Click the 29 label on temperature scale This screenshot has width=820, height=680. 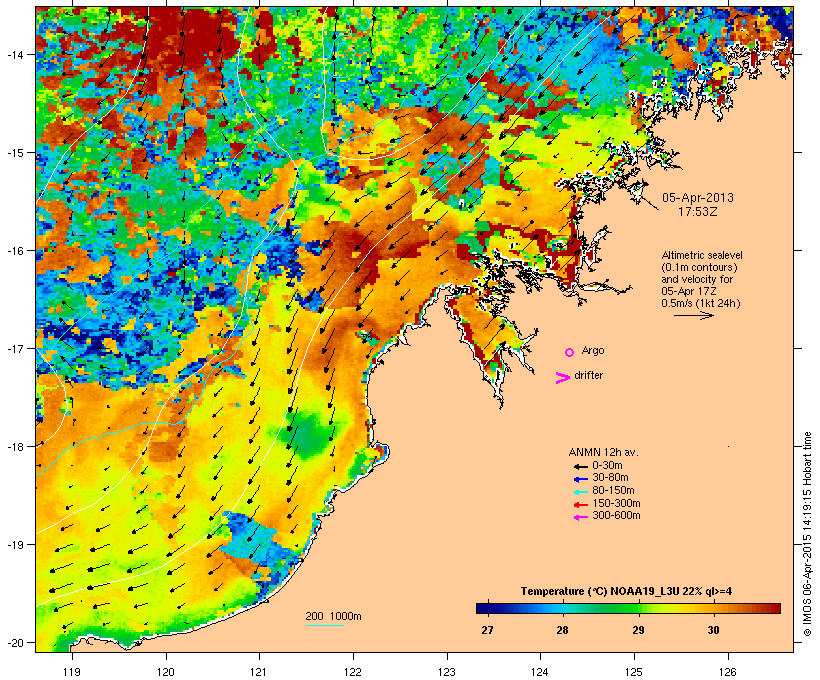click(x=638, y=630)
